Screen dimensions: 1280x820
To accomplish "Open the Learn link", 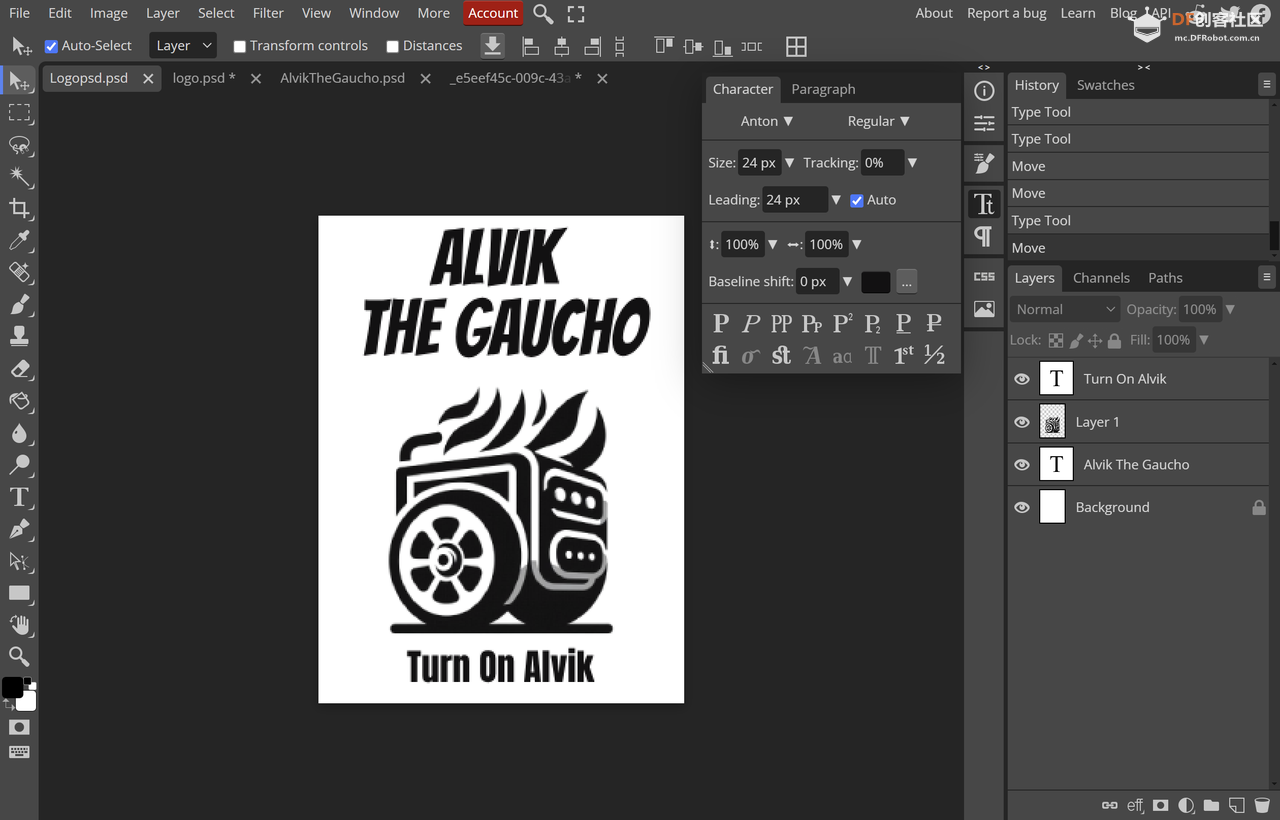I will tap(1078, 13).
